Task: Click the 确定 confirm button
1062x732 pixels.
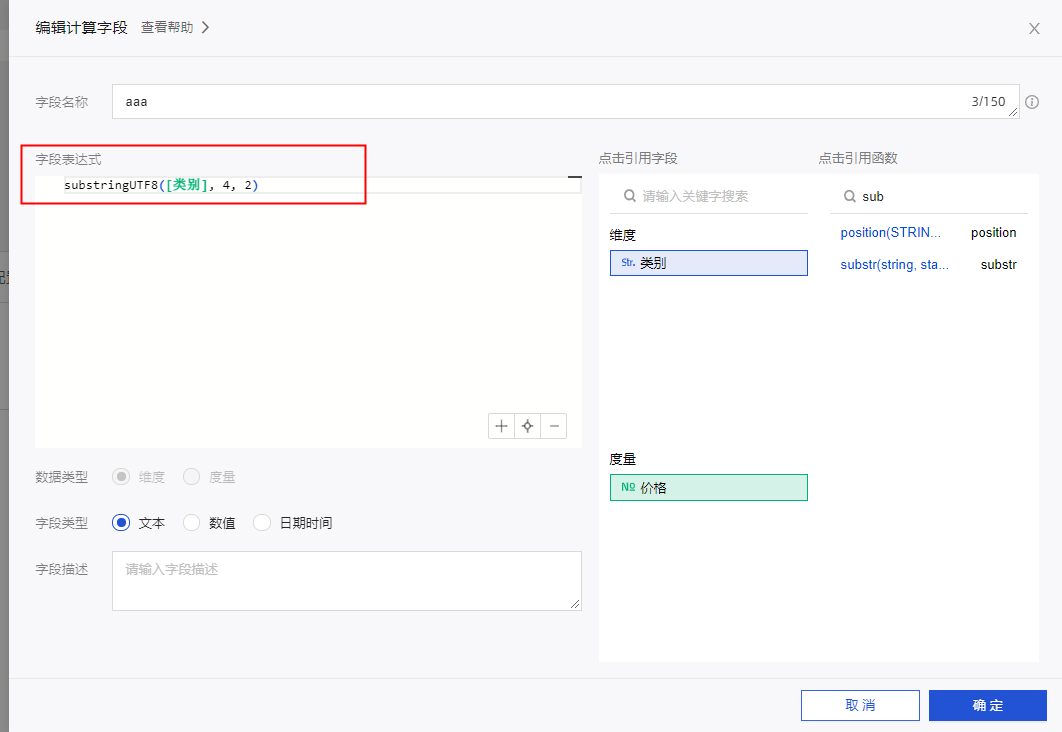Action: click(987, 706)
